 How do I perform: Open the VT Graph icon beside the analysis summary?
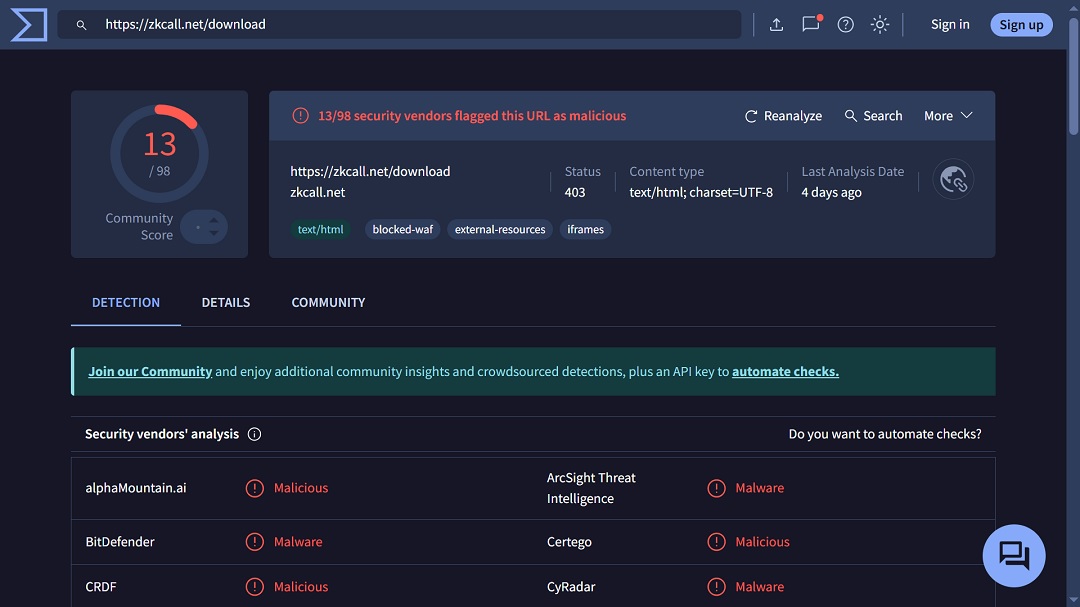tap(953, 179)
